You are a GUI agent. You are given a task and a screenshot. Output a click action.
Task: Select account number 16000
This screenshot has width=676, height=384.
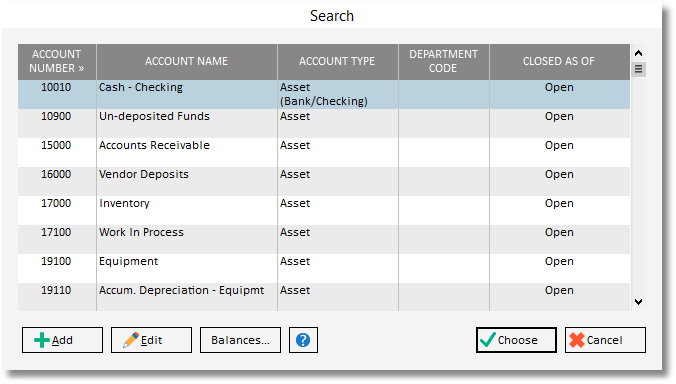[x=56, y=174]
